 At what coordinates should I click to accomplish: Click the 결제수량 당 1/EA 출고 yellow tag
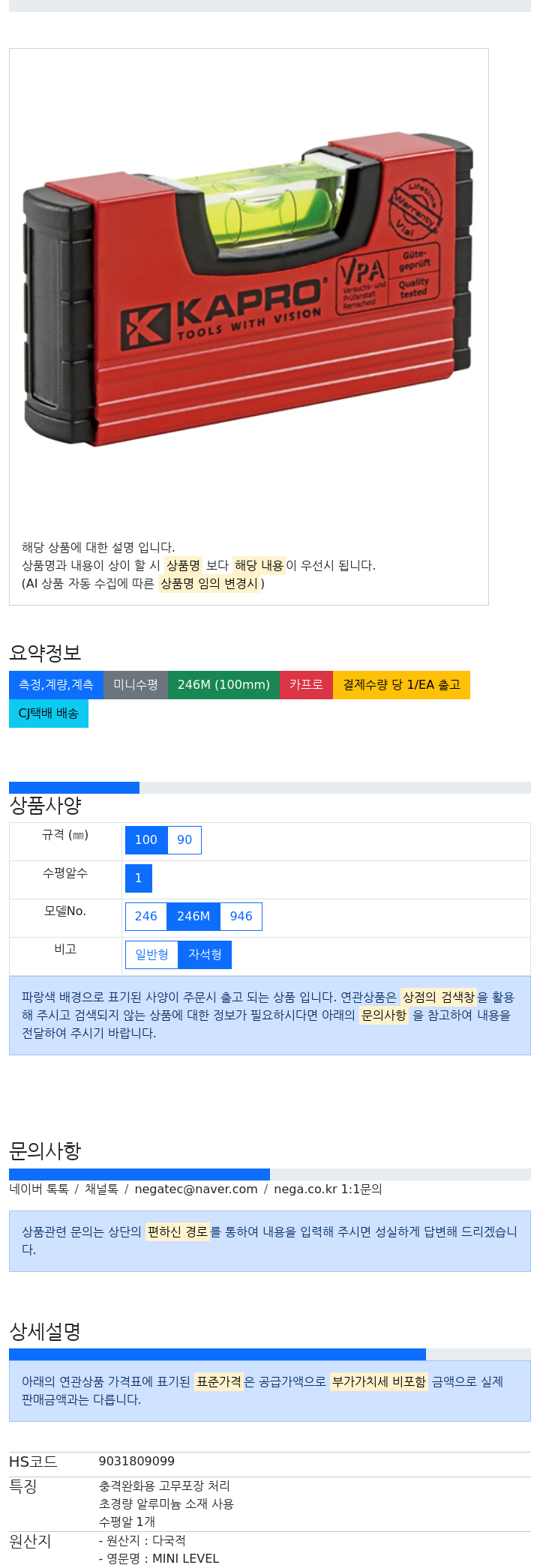tap(401, 685)
